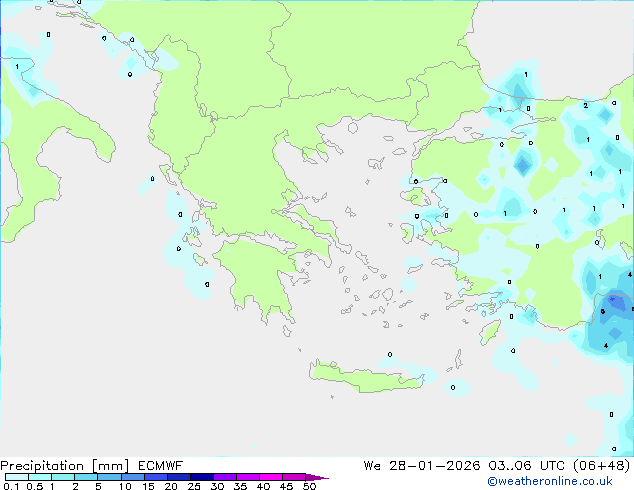
Task: Click the "50" legend scale label
Action: pos(309,486)
